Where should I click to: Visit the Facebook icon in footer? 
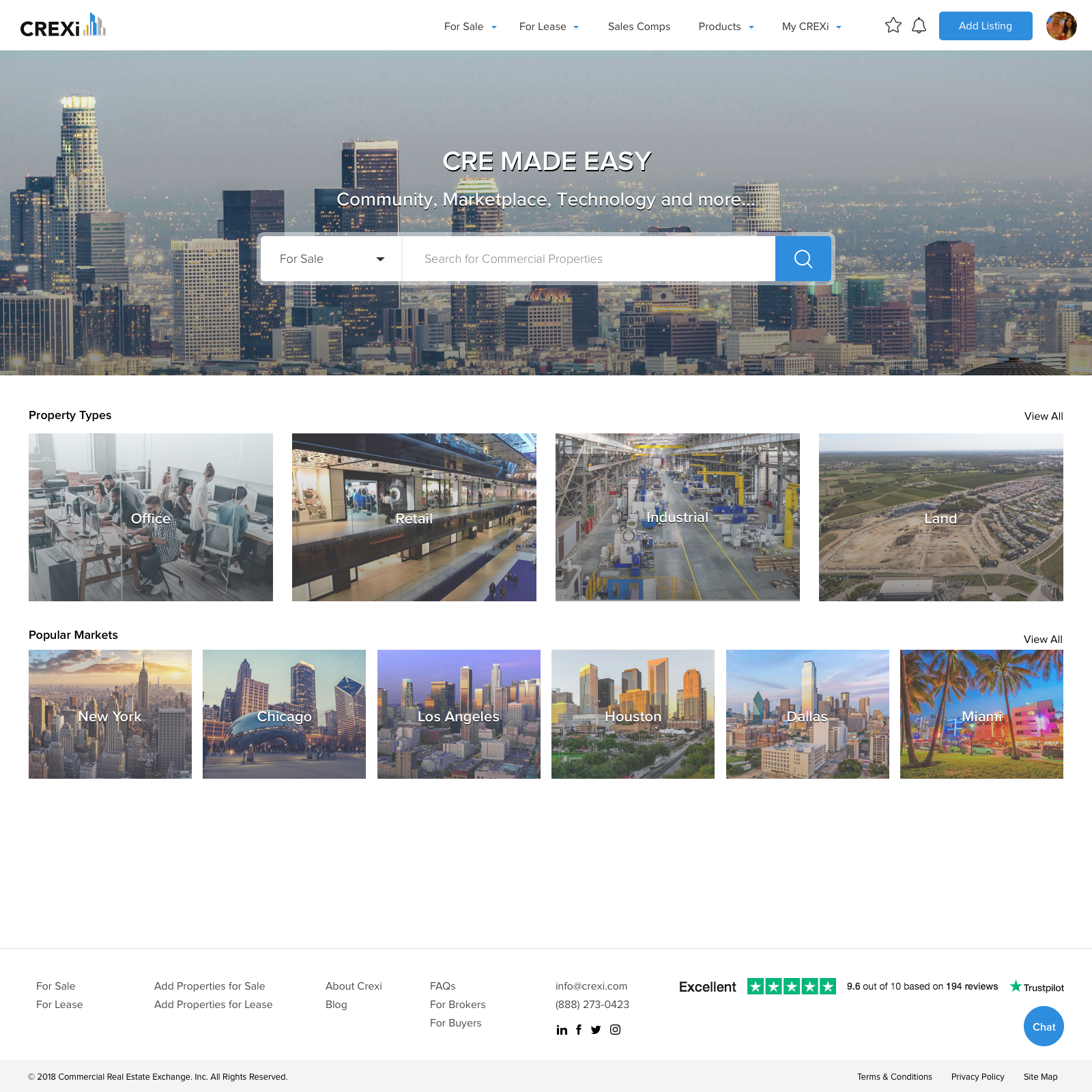coord(579,1030)
